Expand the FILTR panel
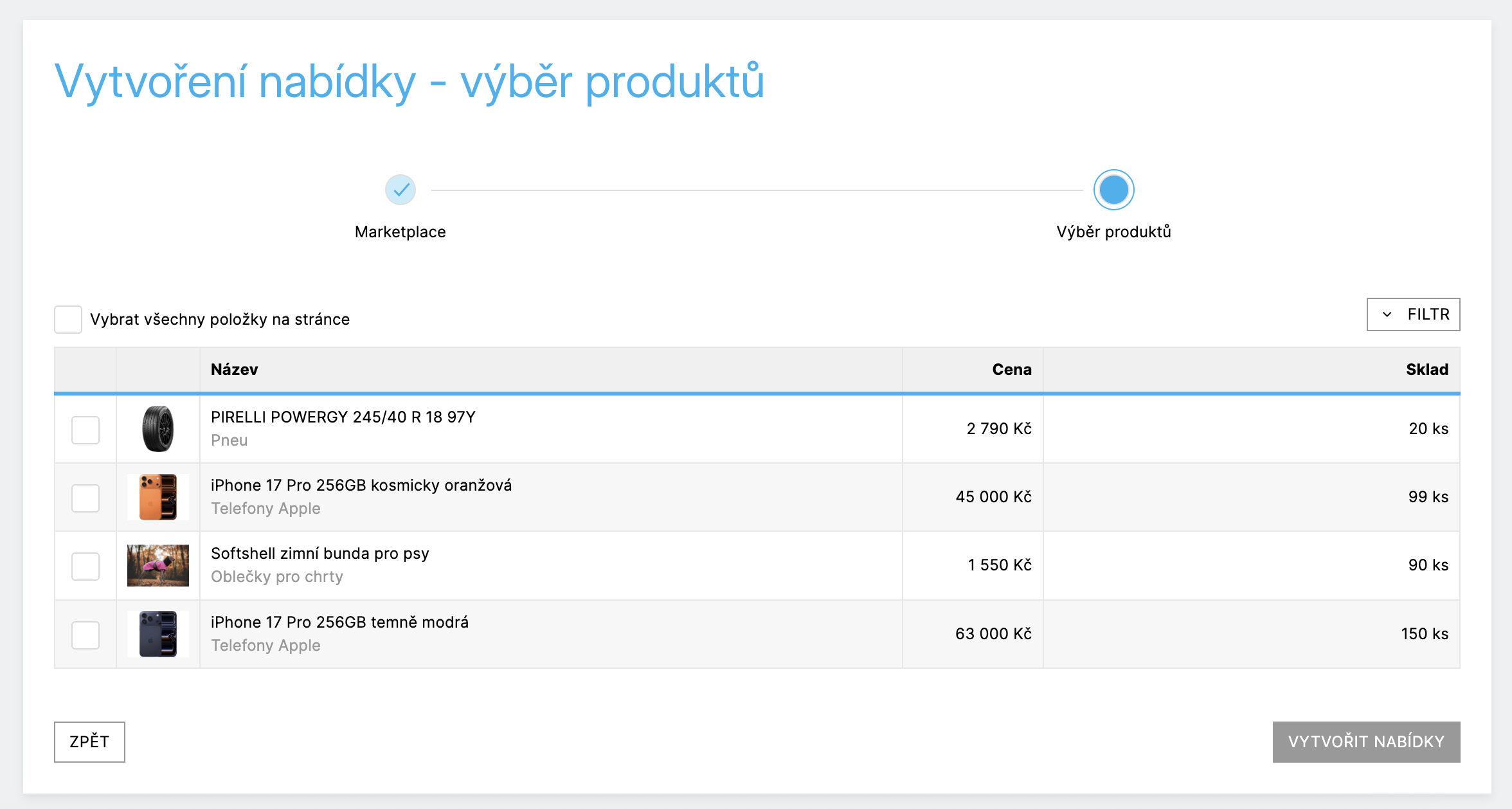This screenshot has width=1512, height=809. [1413, 314]
